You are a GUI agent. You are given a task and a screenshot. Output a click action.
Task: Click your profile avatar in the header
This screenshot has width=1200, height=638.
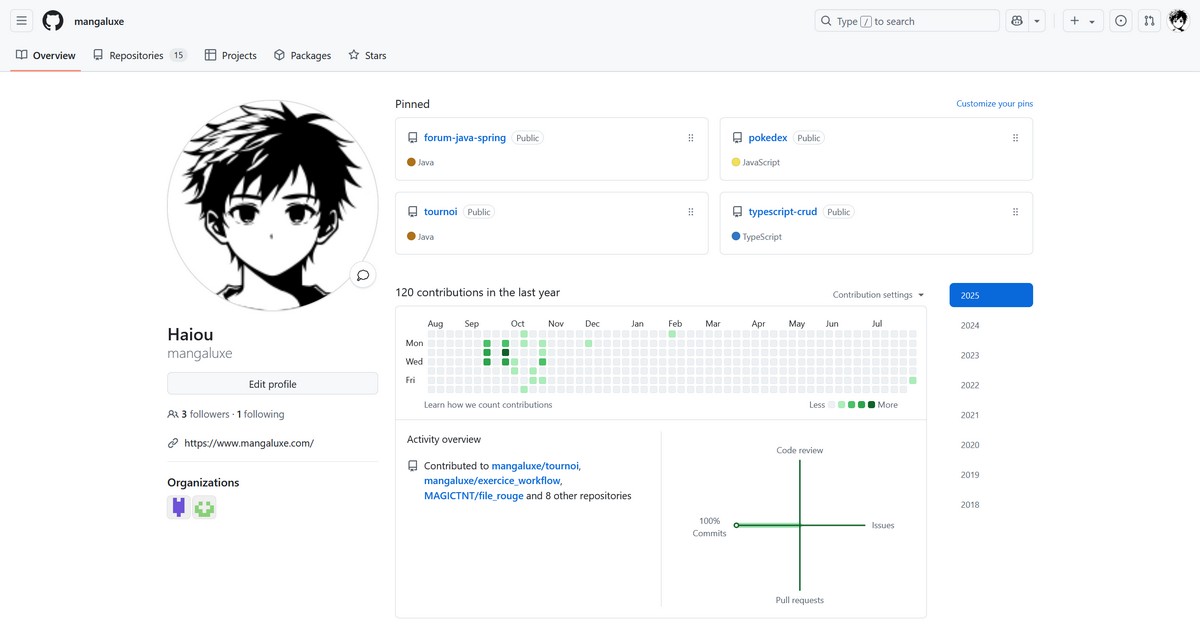[x=1177, y=20]
